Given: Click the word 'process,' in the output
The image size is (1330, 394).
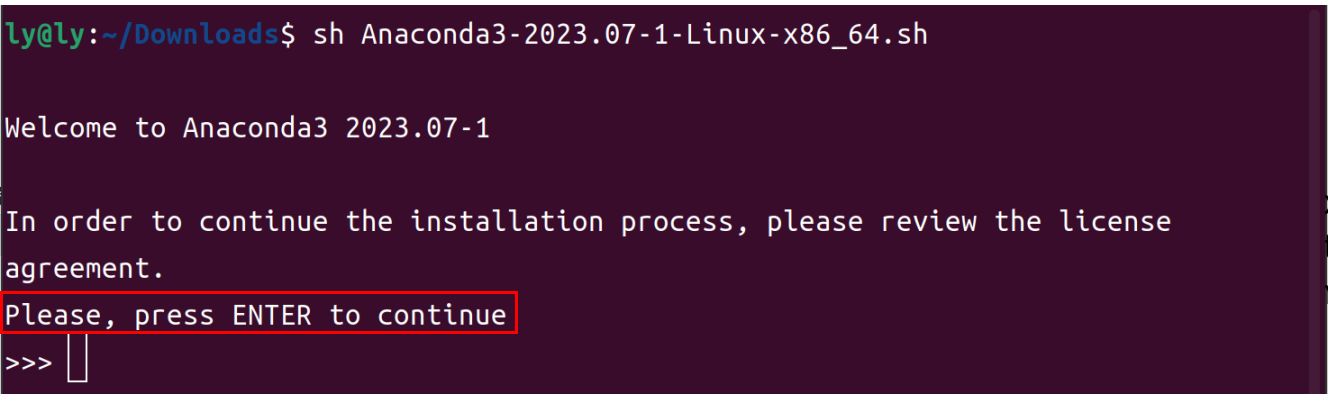Looking at the screenshot, I should point(685,223).
